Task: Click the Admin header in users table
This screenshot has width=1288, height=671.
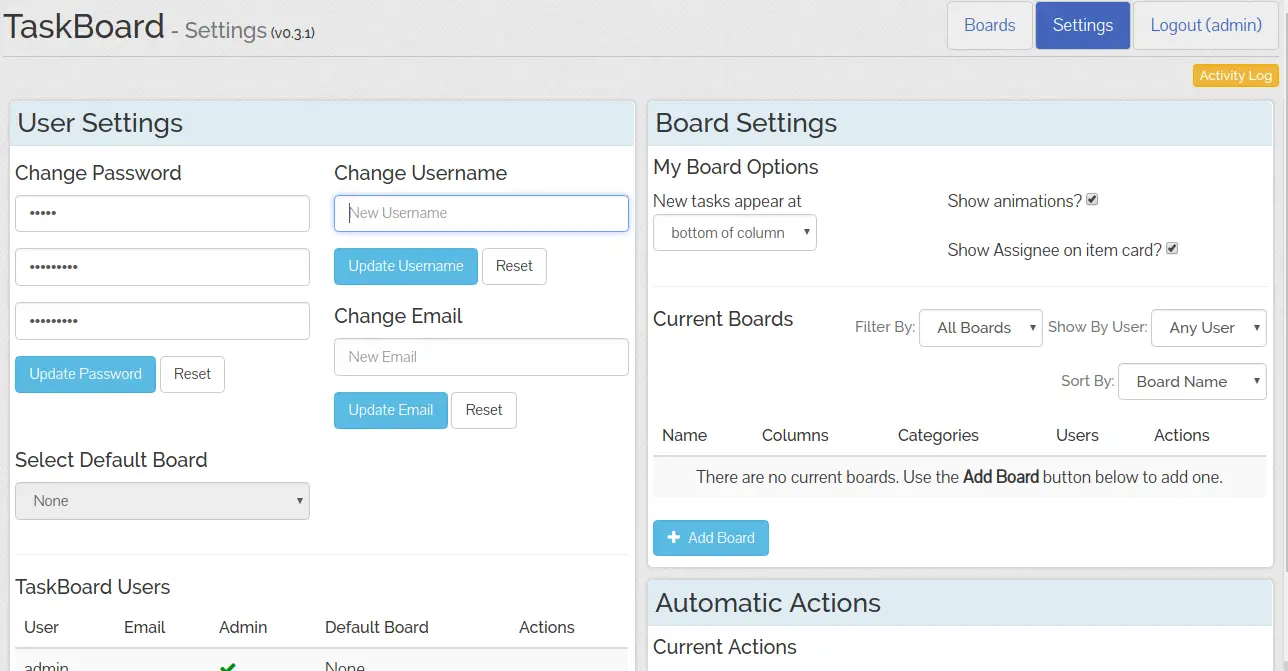Action: click(x=243, y=627)
